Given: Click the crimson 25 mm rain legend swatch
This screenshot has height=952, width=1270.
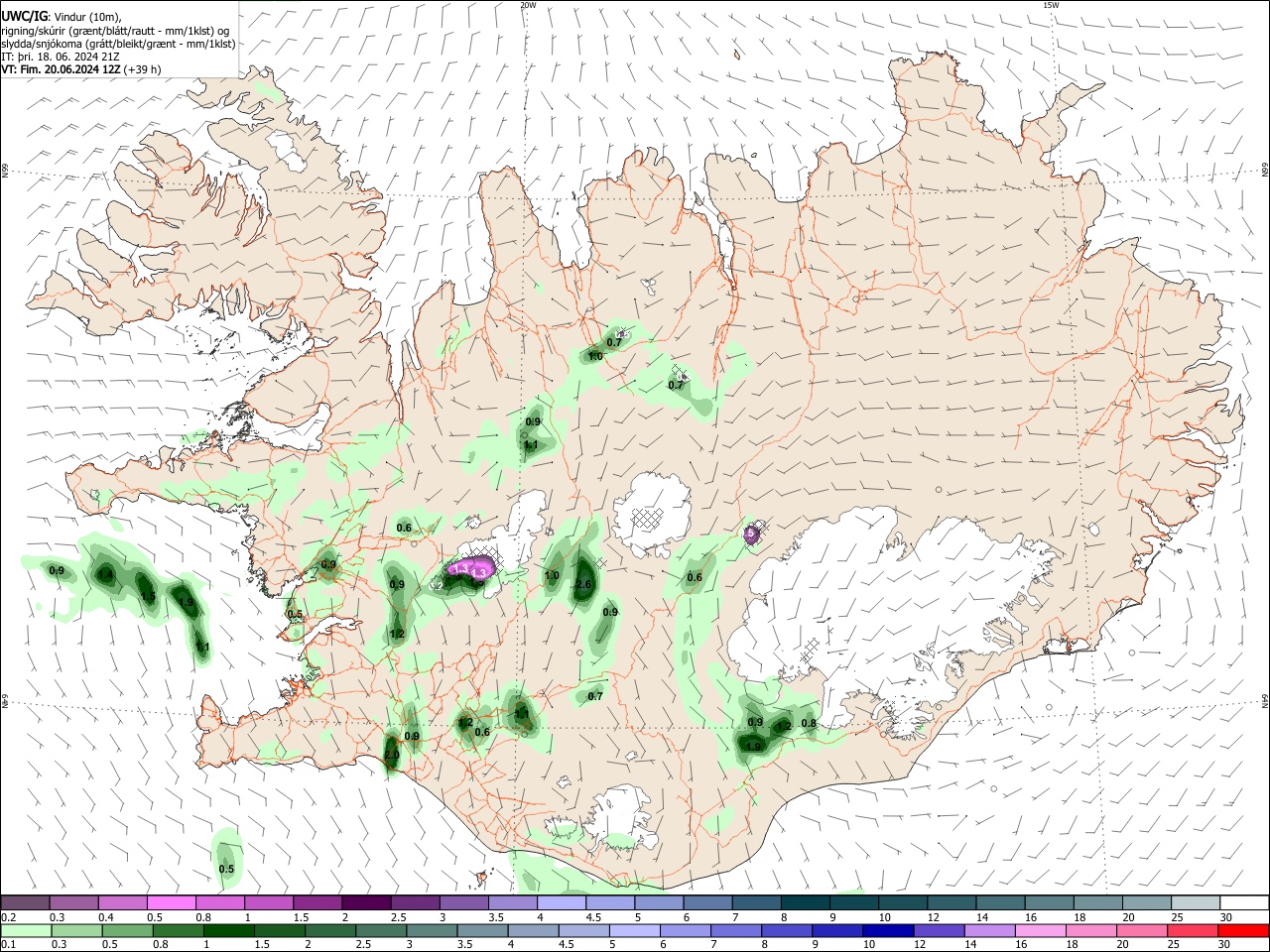Looking at the screenshot, I should [x=1193, y=930].
